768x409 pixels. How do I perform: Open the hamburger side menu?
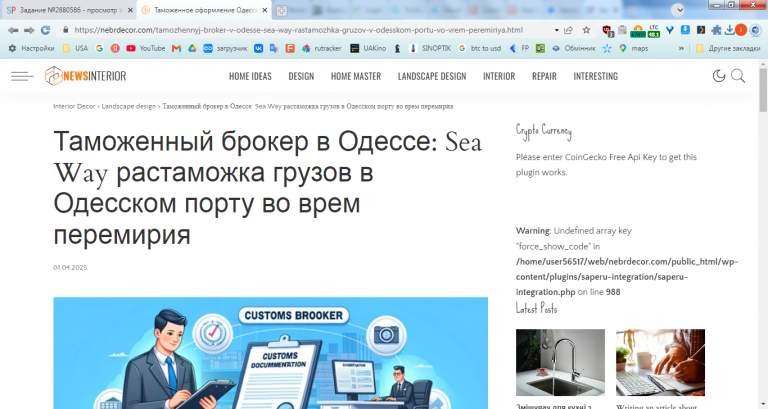[22, 76]
